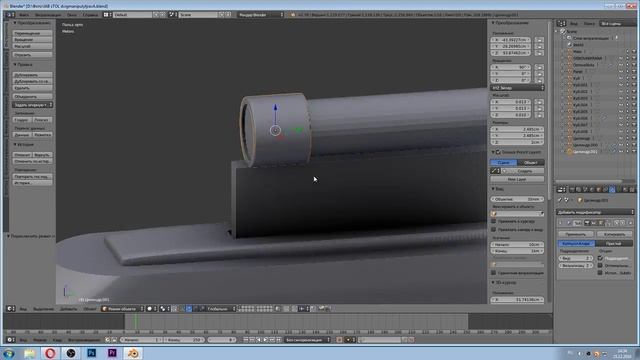640x360 pixels.
Task: Click the Удалить button in tool shelf
Action: pyautogui.click(x=32, y=88)
